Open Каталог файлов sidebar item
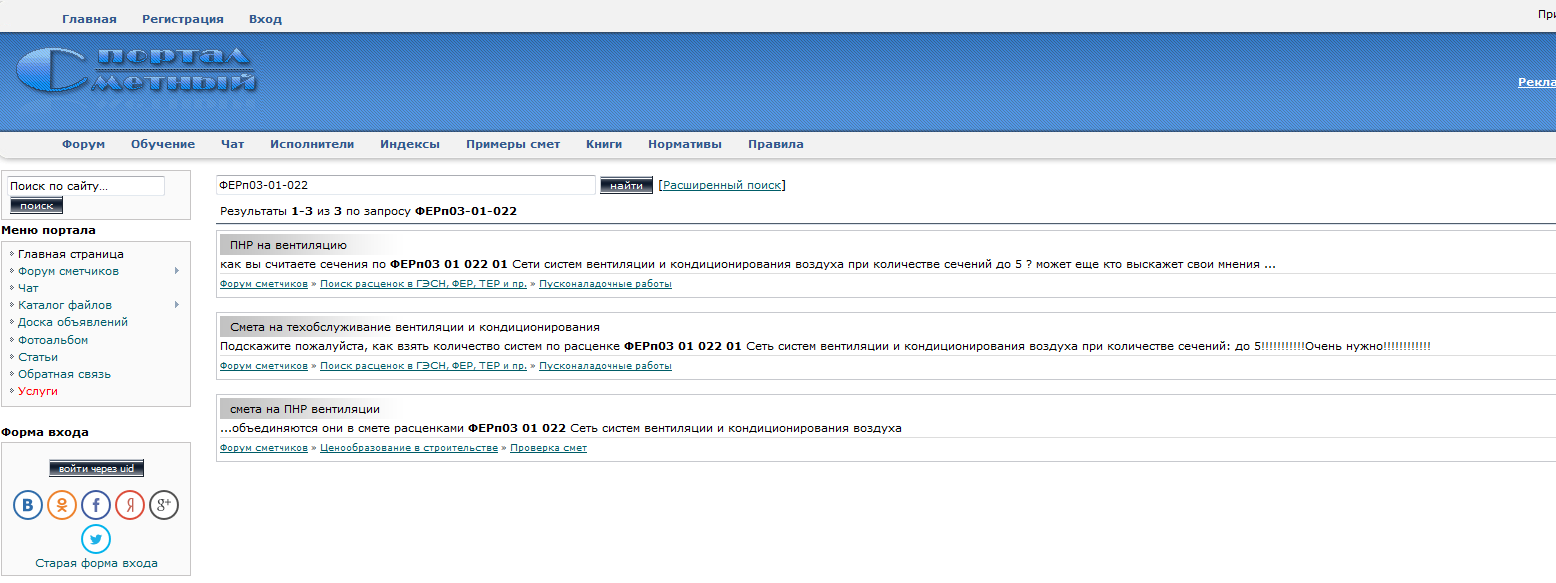This screenshot has width=1556, height=583. coord(65,305)
